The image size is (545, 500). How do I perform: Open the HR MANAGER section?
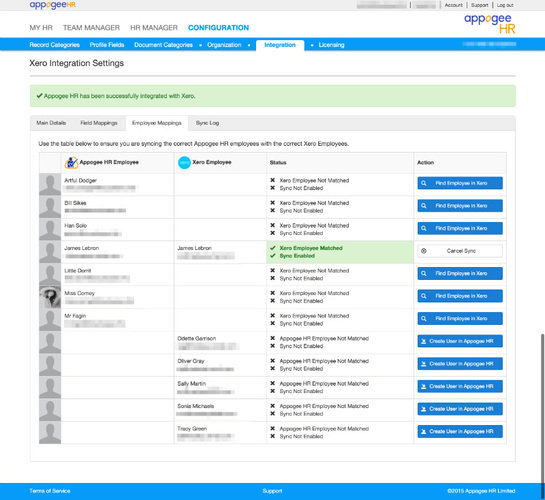154,28
